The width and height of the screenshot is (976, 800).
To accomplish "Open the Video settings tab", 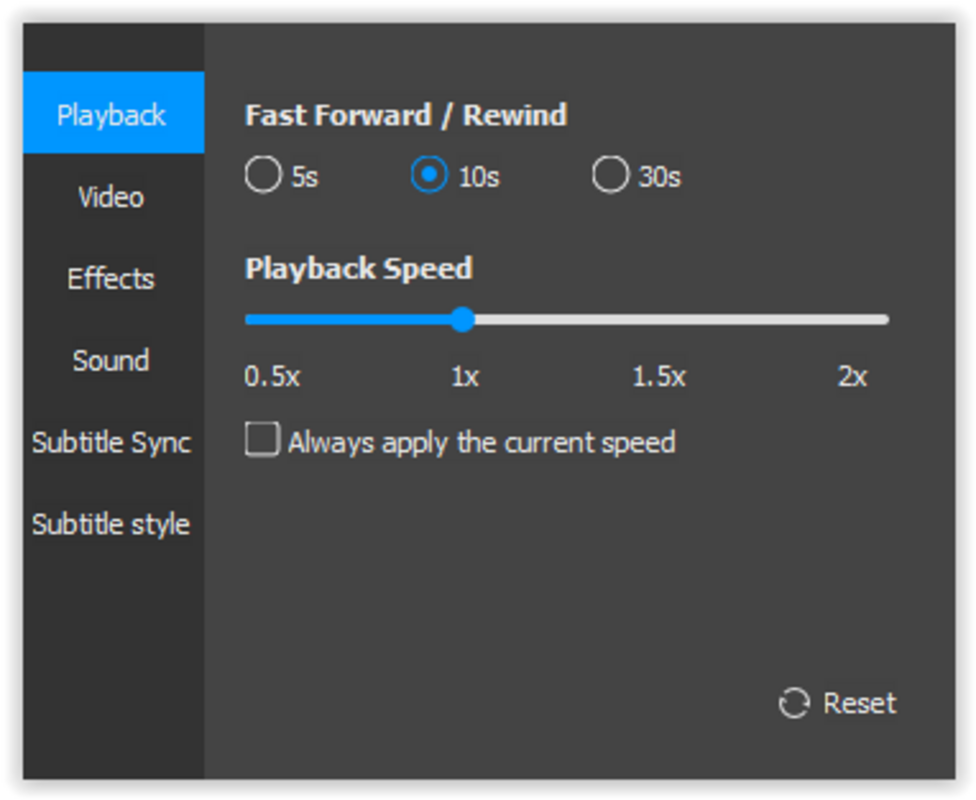I will coord(111,197).
